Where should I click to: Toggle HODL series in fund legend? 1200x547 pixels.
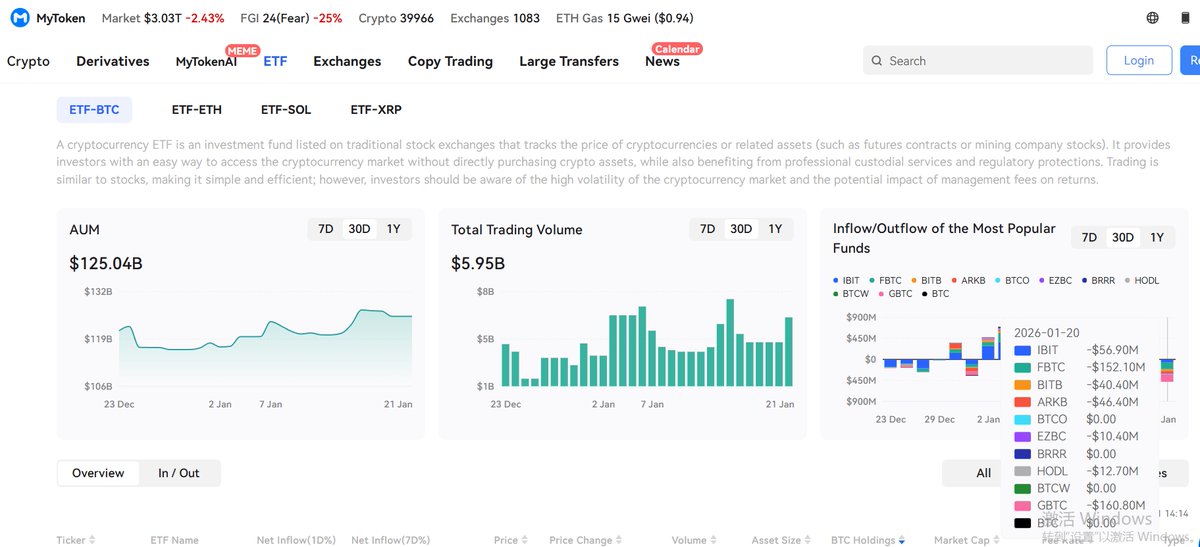point(1141,281)
